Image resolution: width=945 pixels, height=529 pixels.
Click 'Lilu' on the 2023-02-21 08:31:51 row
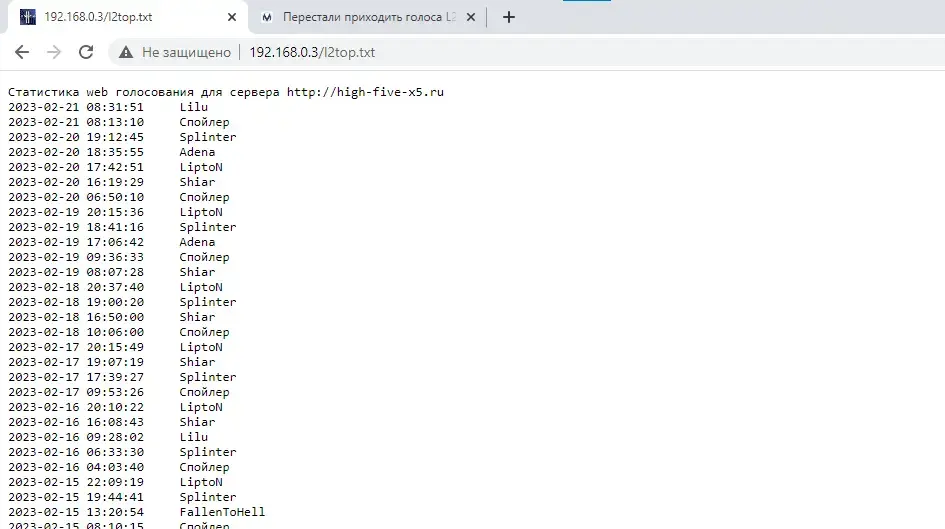(193, 107)
